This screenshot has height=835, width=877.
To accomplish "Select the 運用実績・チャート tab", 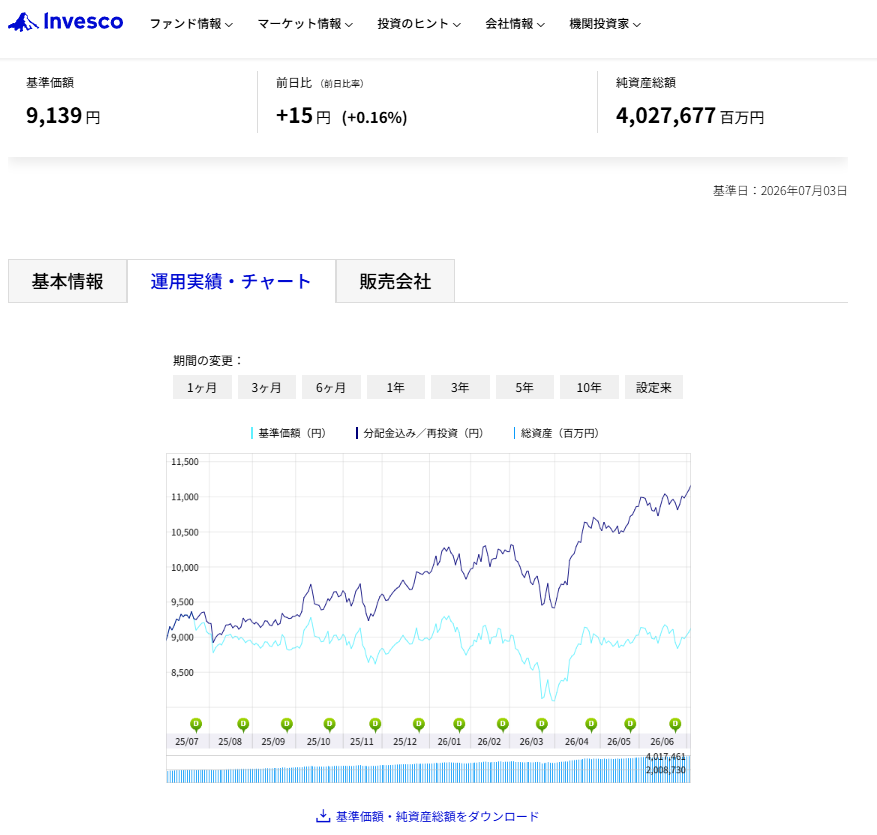I will [x=231, y=281].
